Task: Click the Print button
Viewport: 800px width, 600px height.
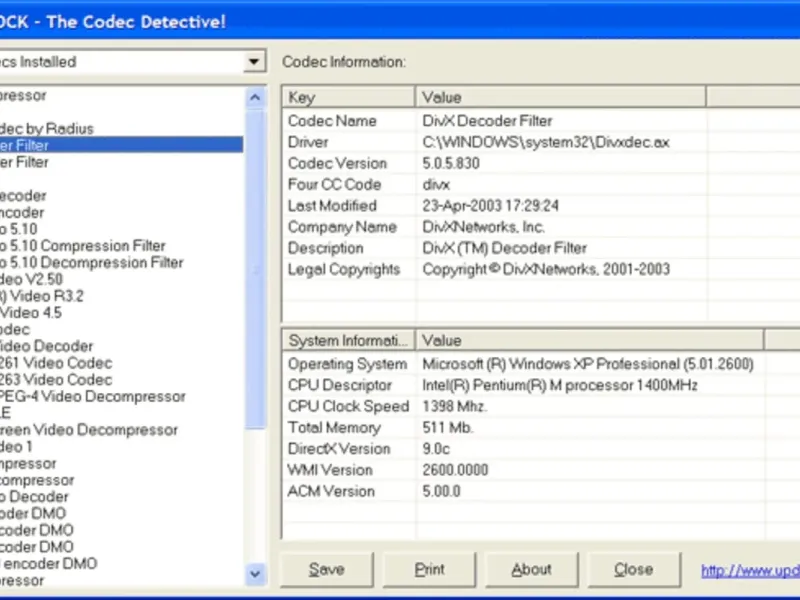Action: [429, 569]
